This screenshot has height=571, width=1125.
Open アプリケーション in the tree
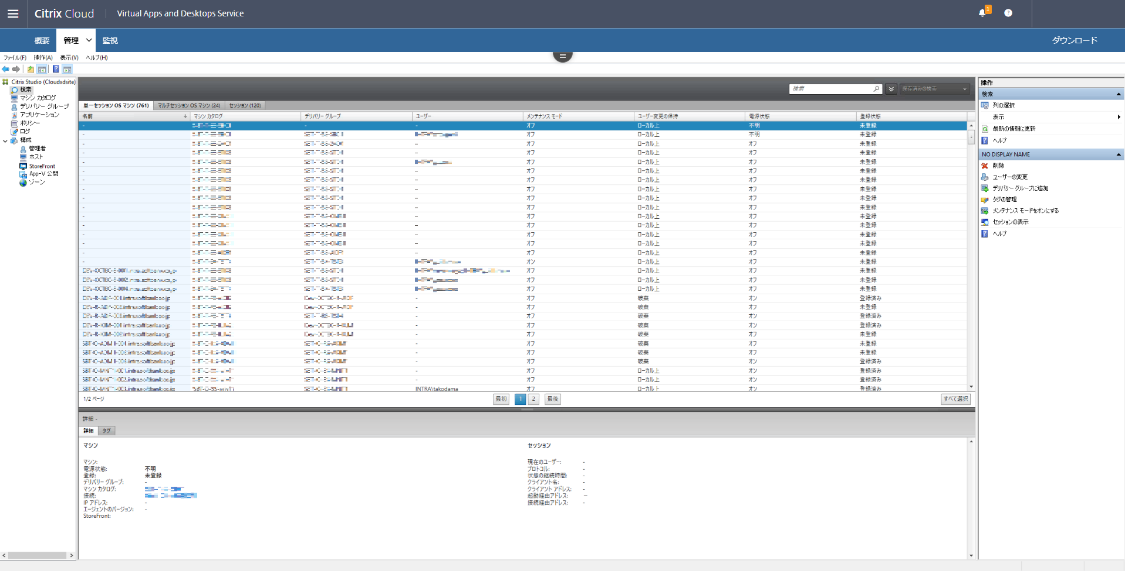tap(39, 114)
